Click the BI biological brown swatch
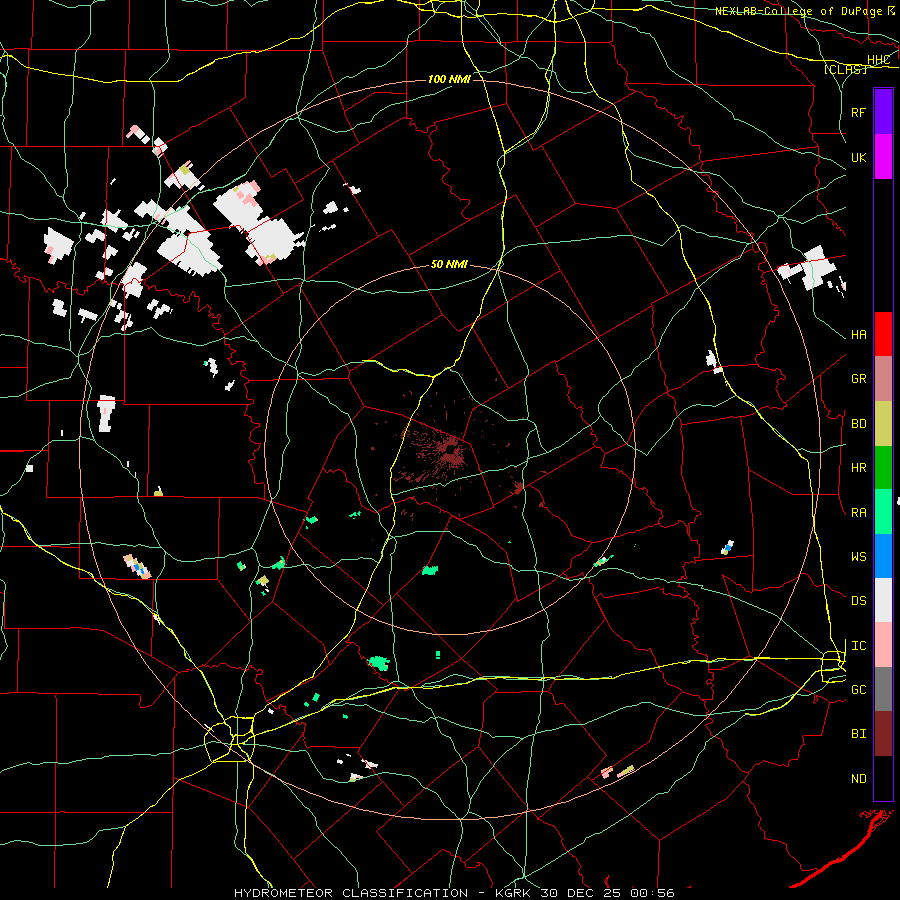The height and width of the screenshot is (900, 900). click(883, 734)
